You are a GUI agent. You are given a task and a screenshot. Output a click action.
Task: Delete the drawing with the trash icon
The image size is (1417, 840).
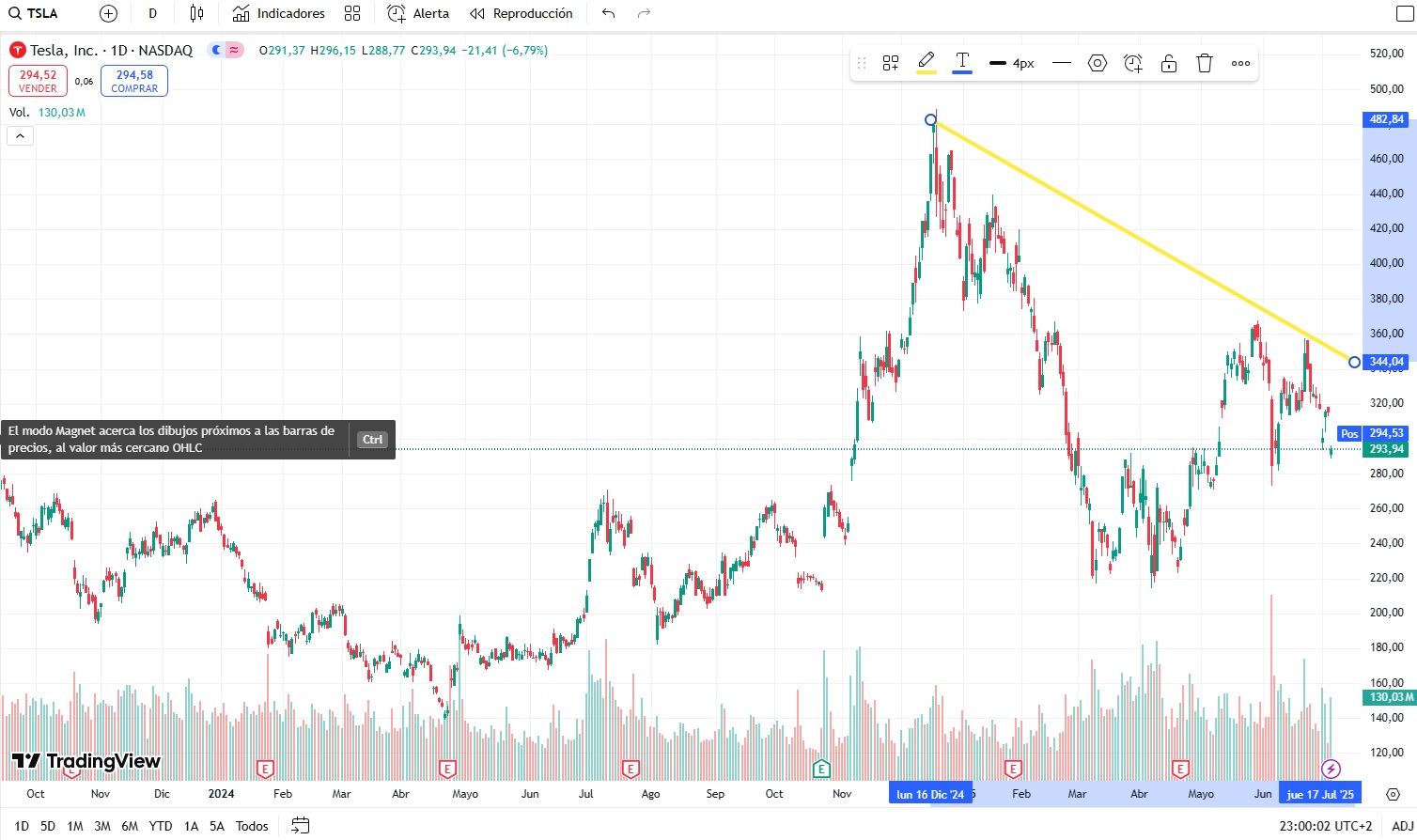1205,63
